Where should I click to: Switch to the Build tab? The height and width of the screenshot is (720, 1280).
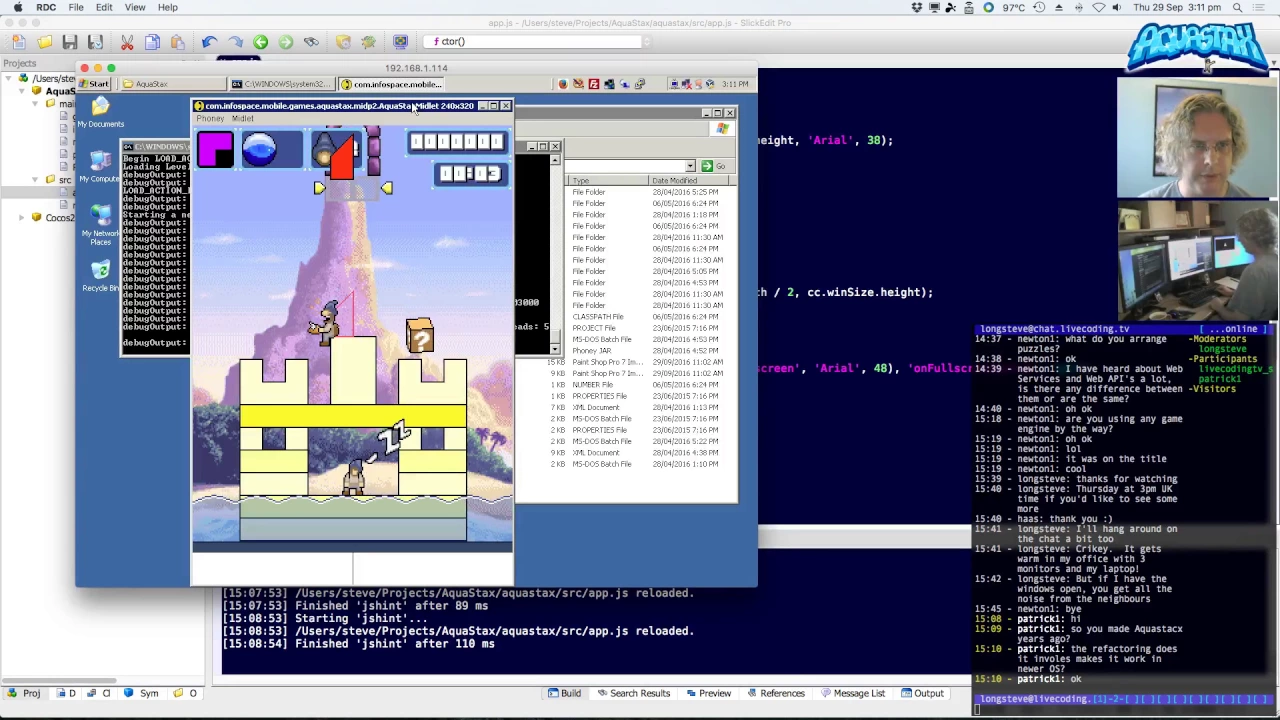coord(564,693)
